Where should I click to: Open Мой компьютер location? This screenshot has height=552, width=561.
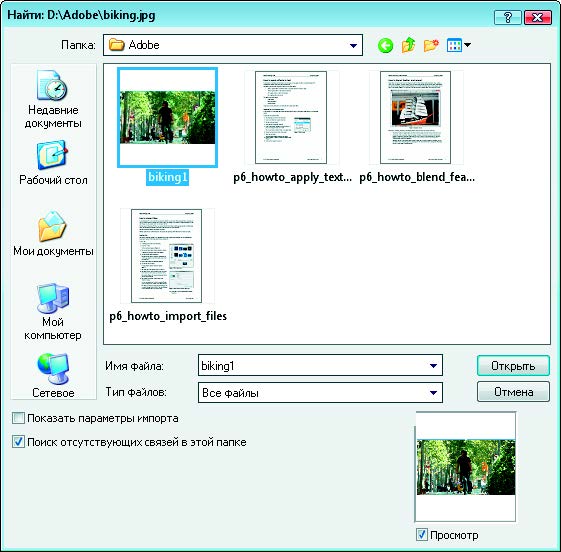click(53, 312)
